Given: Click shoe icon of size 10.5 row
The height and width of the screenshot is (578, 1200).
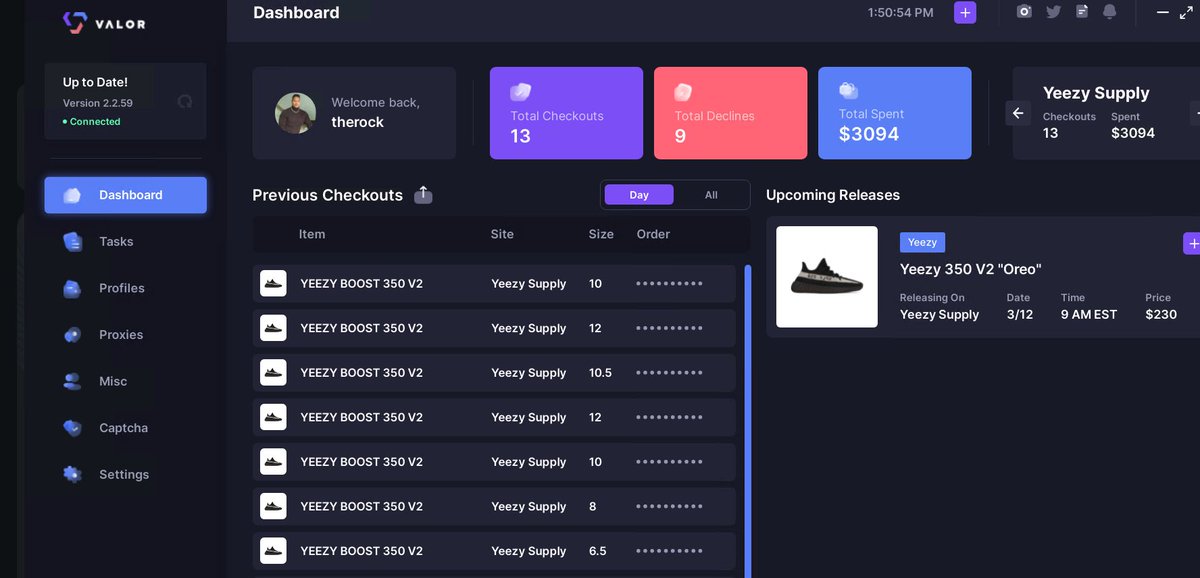Looking at the screenshot, I should [273, 372].
